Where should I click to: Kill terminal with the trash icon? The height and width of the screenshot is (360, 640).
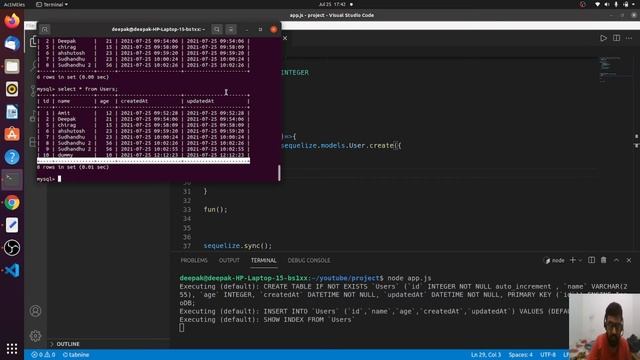click(x=604, y=260)
